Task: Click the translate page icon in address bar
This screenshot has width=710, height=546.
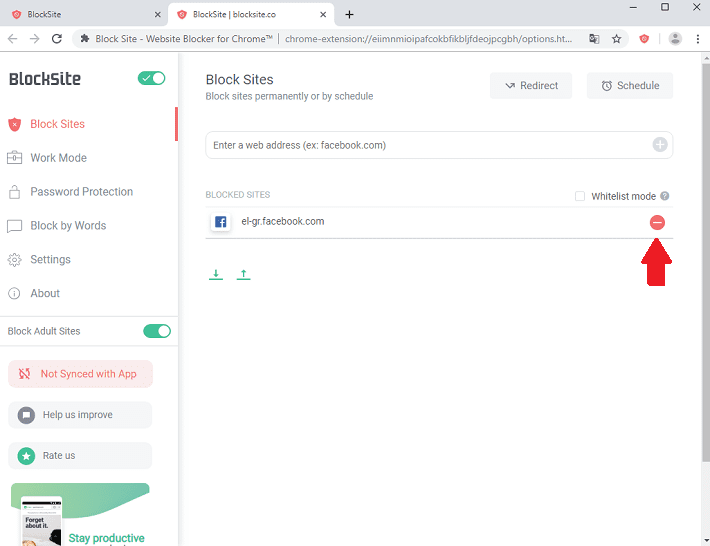Action: click(594, 39)
